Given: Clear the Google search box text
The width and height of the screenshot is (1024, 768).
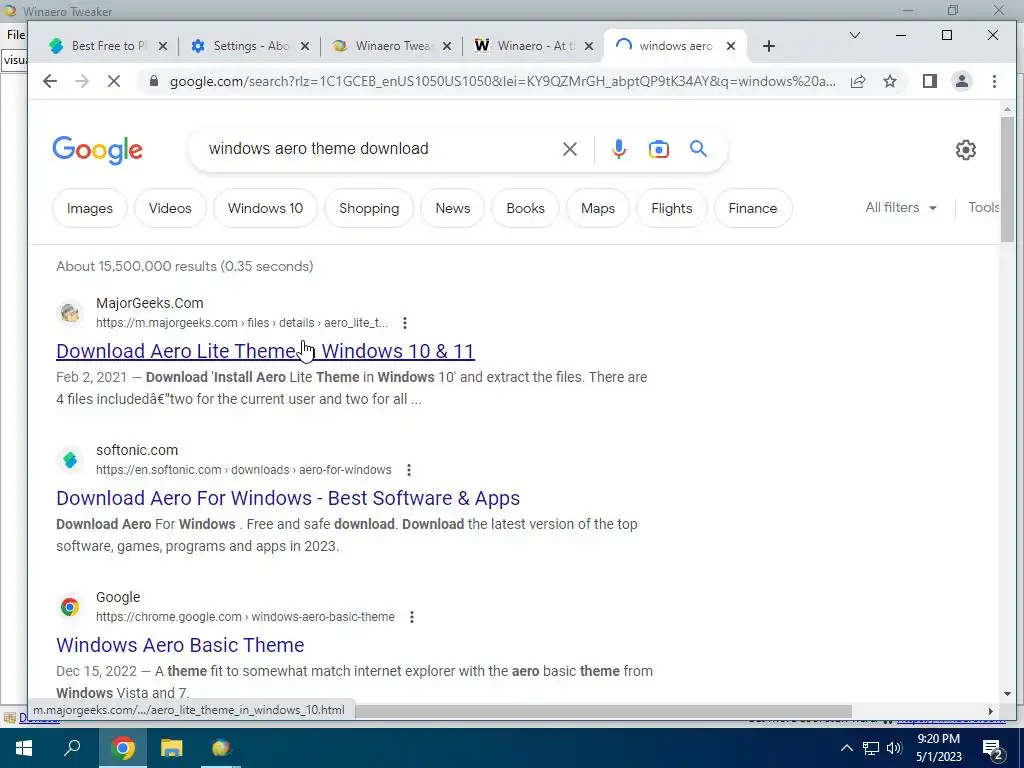Looking at the screenshot, I should (569, 149).
